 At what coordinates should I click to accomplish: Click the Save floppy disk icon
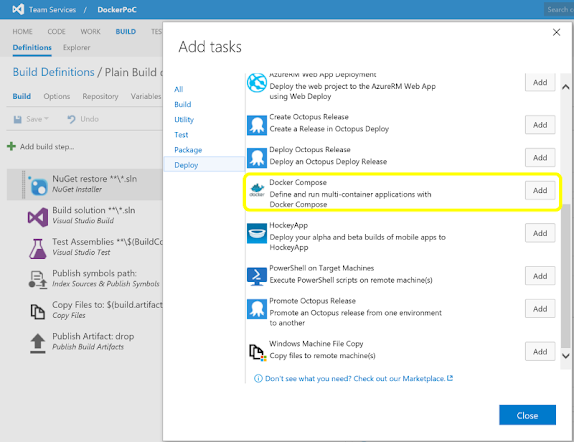tap(18, 119)
